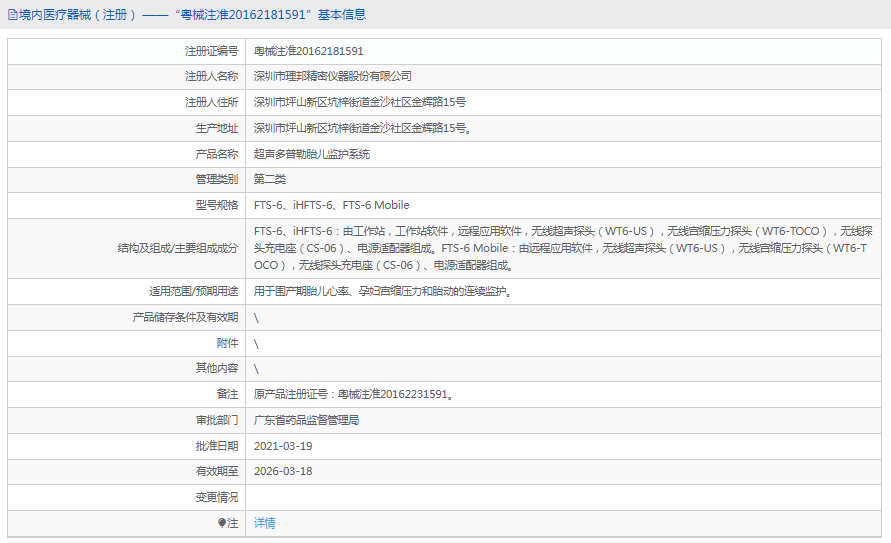
Task: Select approval department 广东省药品监督管理局
Action: point(306,420)
